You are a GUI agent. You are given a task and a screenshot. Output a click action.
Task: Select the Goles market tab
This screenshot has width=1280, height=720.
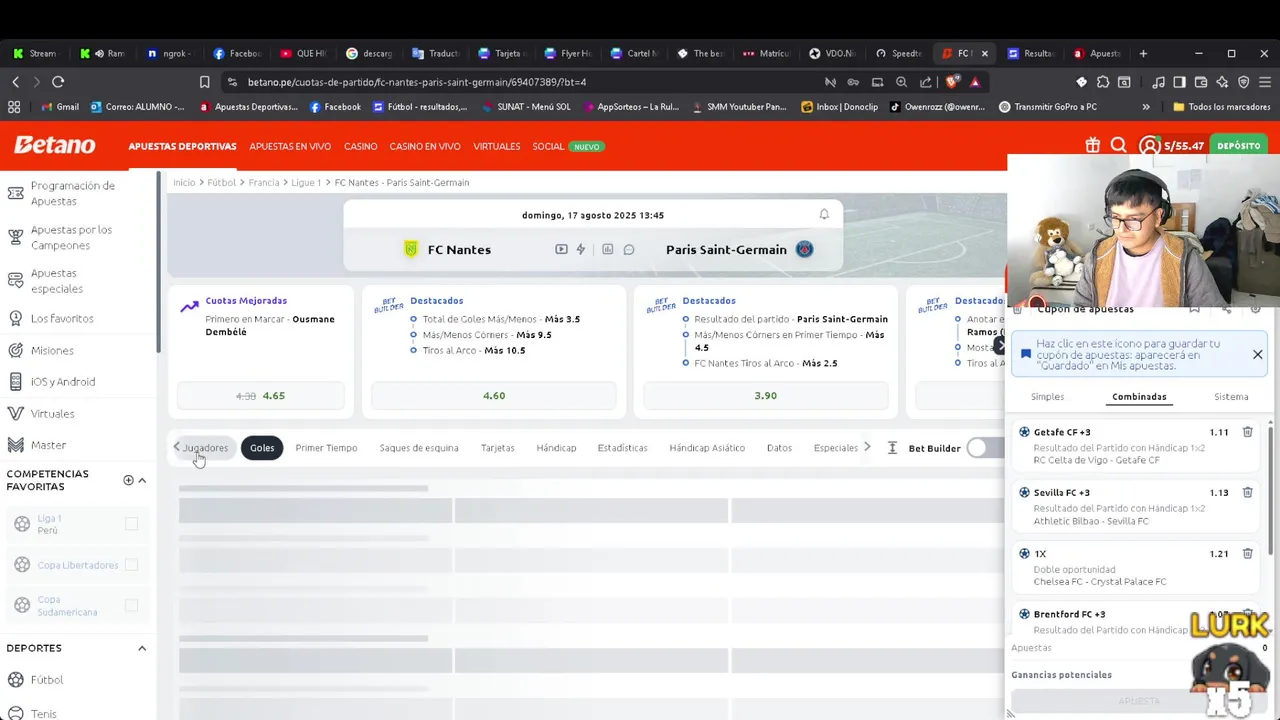262,448
